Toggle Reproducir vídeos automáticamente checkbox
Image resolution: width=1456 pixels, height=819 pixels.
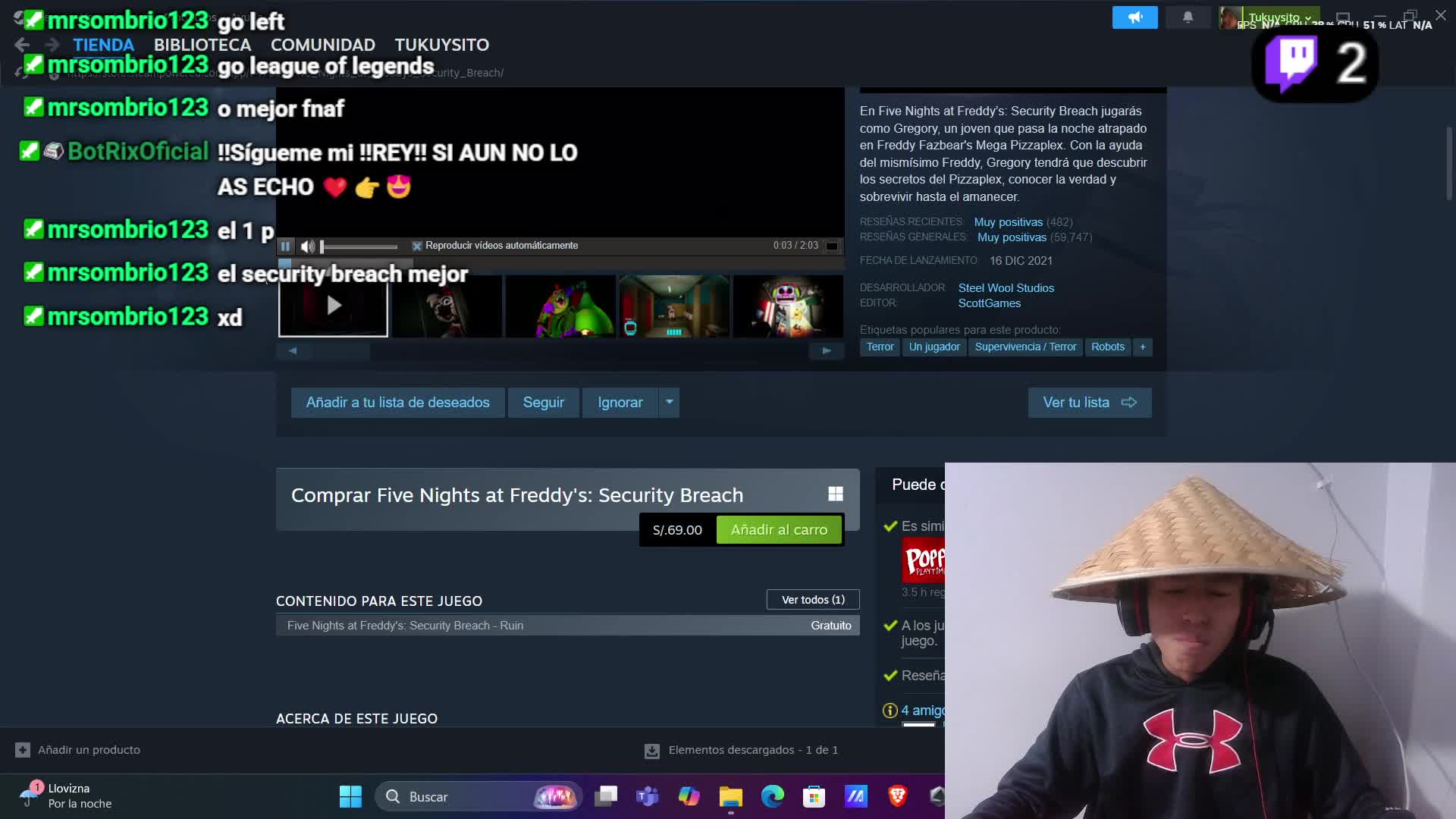coord(416,246)
